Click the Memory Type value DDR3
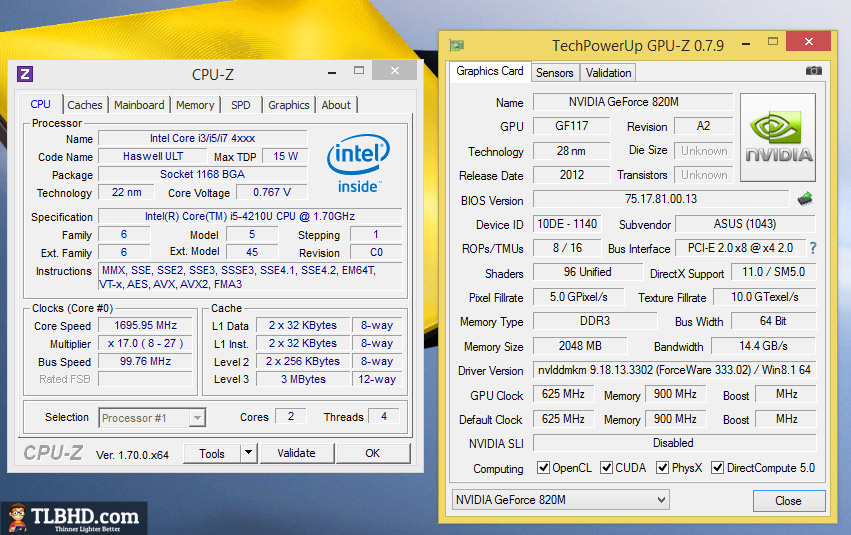 (595, 321)
